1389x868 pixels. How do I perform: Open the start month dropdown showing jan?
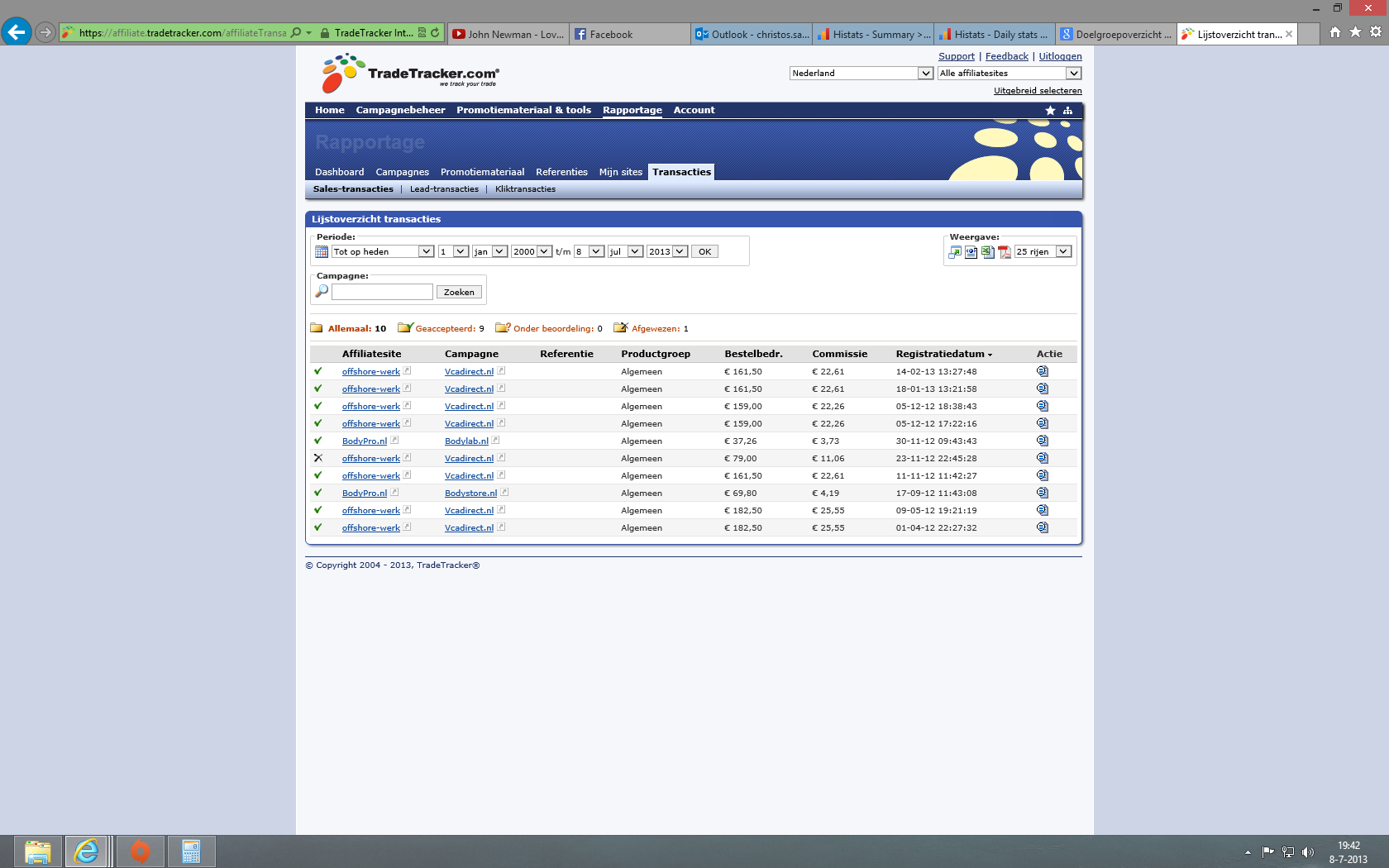(x=489, y=251)
